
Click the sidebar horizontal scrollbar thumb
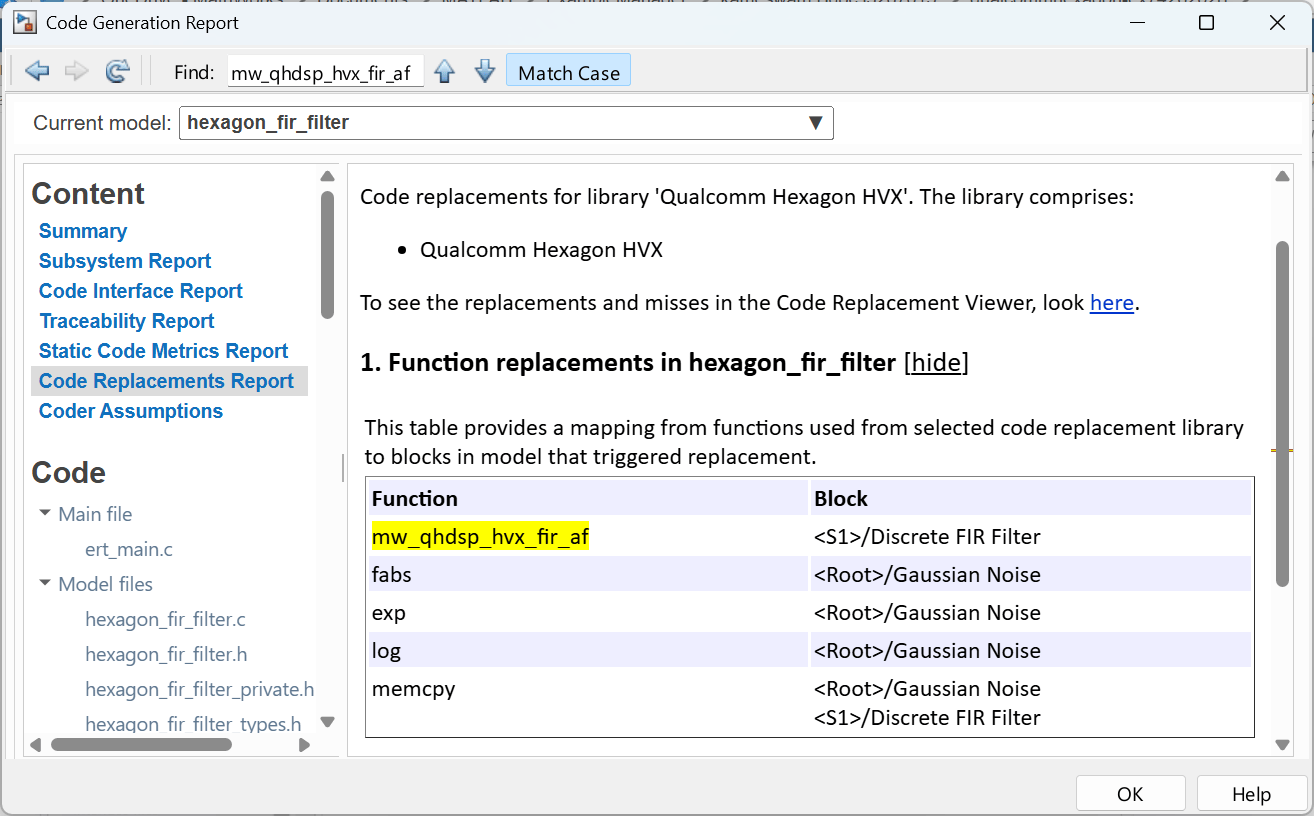[x=141, y=744]
